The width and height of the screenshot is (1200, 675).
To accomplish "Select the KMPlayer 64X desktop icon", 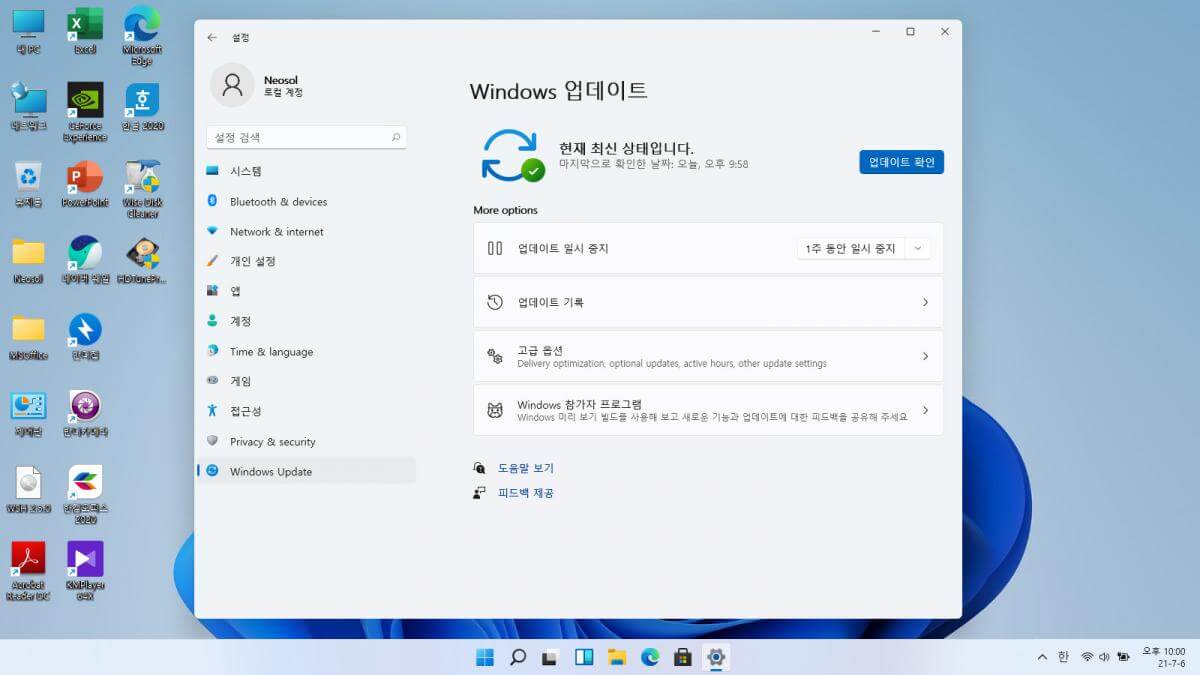I will tap(85, 571).
